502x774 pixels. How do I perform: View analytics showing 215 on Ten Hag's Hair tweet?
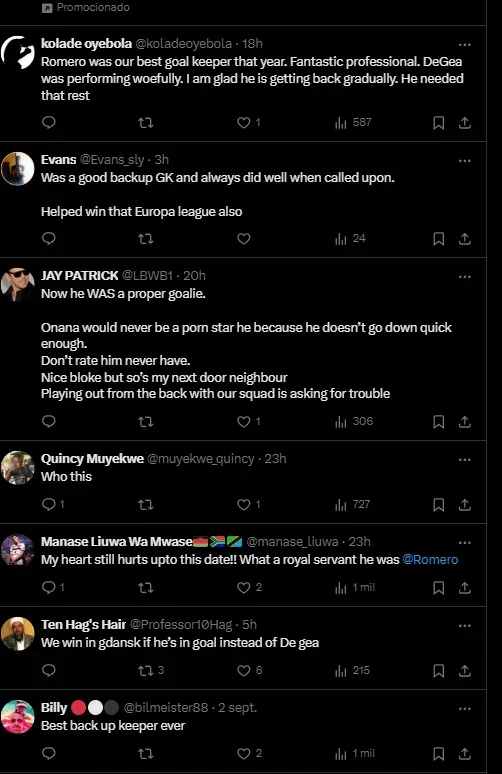tap(352, 670)
